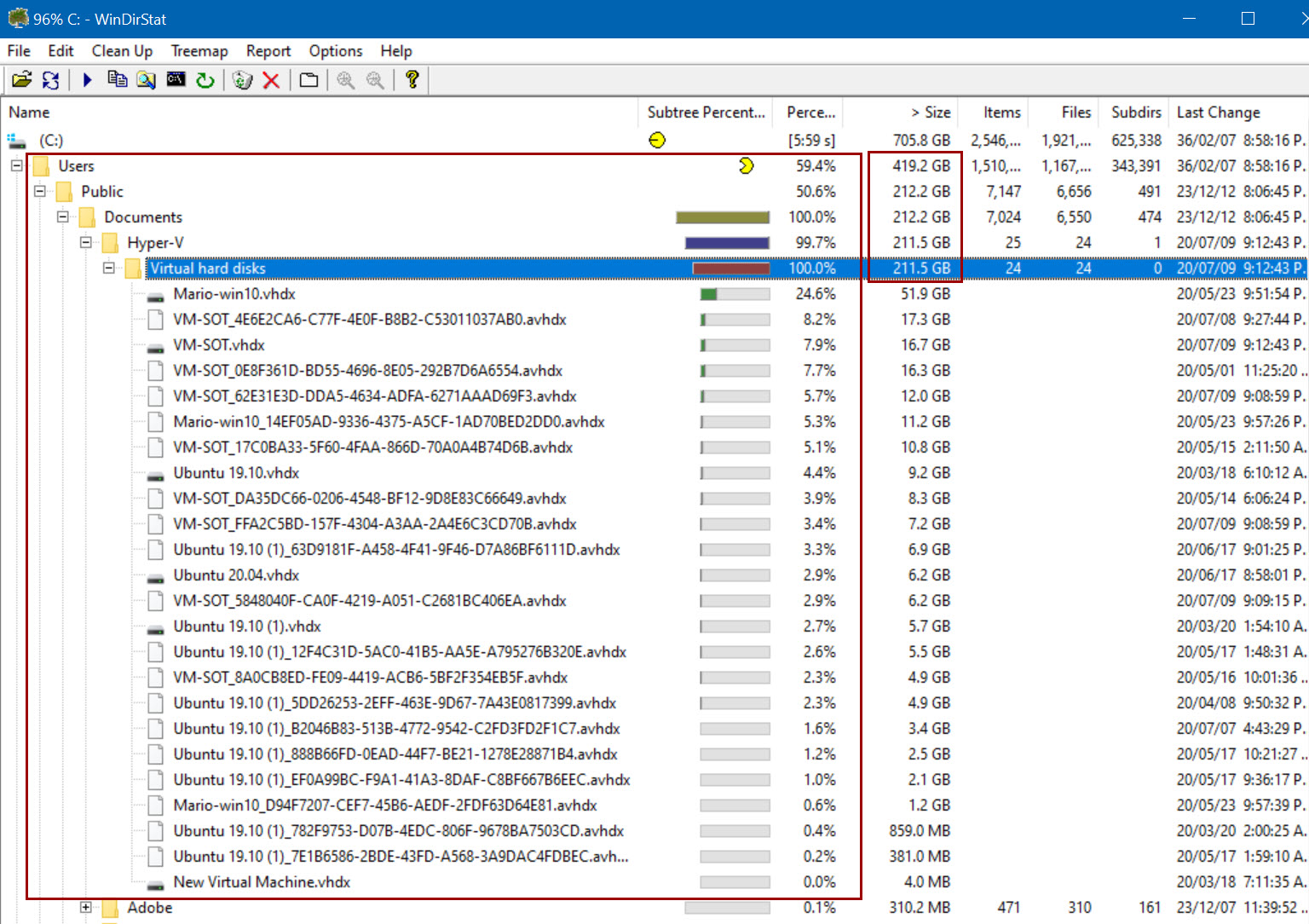Viewport: 1309px width, 924px height.
Task: Click the blue Open Item arrow icon
Action: point(87,80)
